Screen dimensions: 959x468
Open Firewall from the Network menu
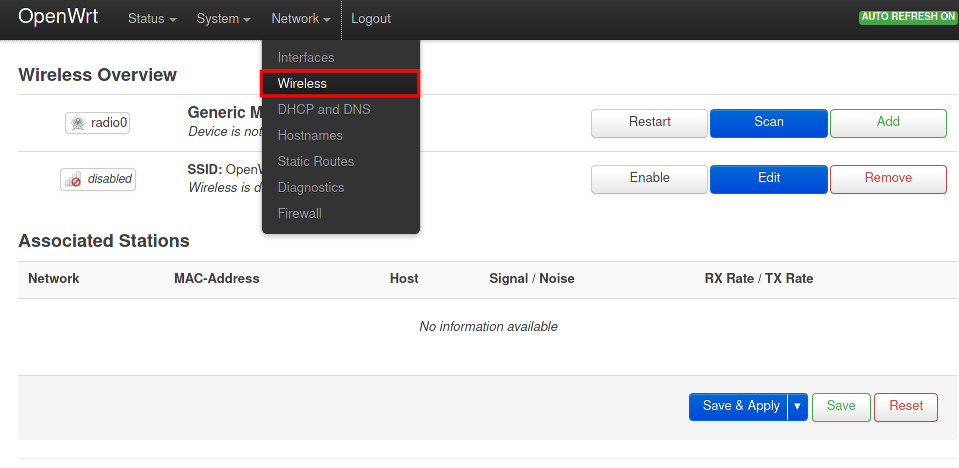tap(300, 213)
